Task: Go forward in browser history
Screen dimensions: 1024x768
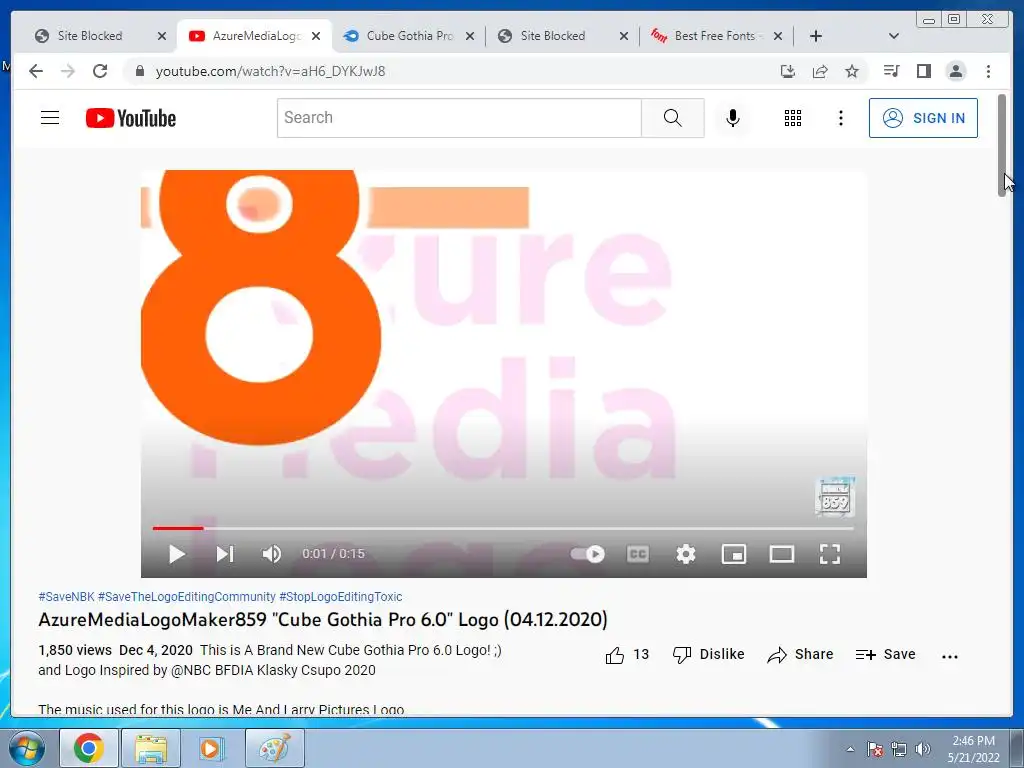Action: 68,71
